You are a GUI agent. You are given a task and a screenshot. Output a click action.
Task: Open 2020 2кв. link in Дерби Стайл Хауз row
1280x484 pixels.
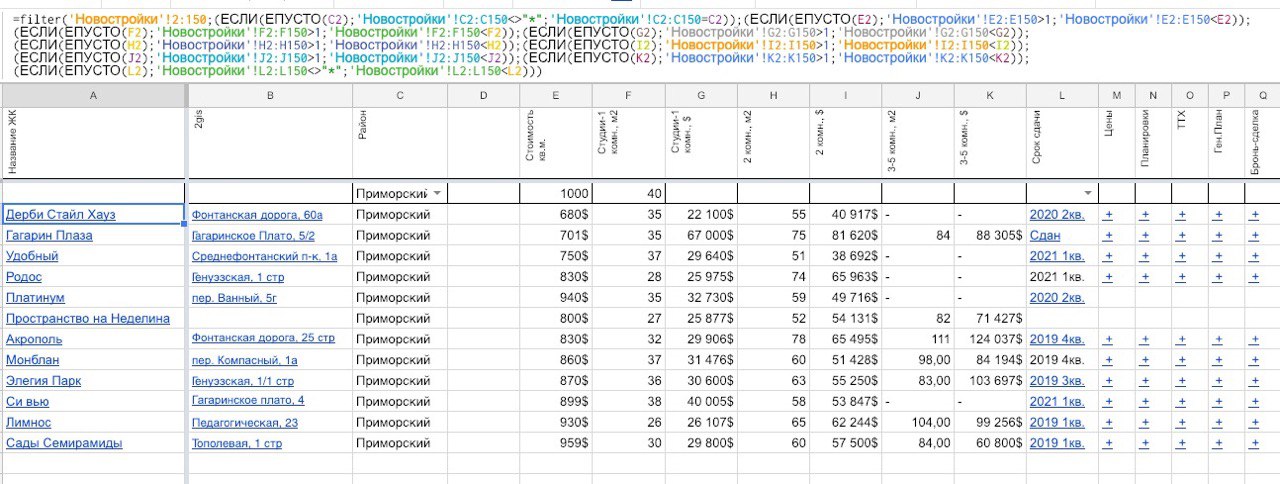tap(1057, 214)
